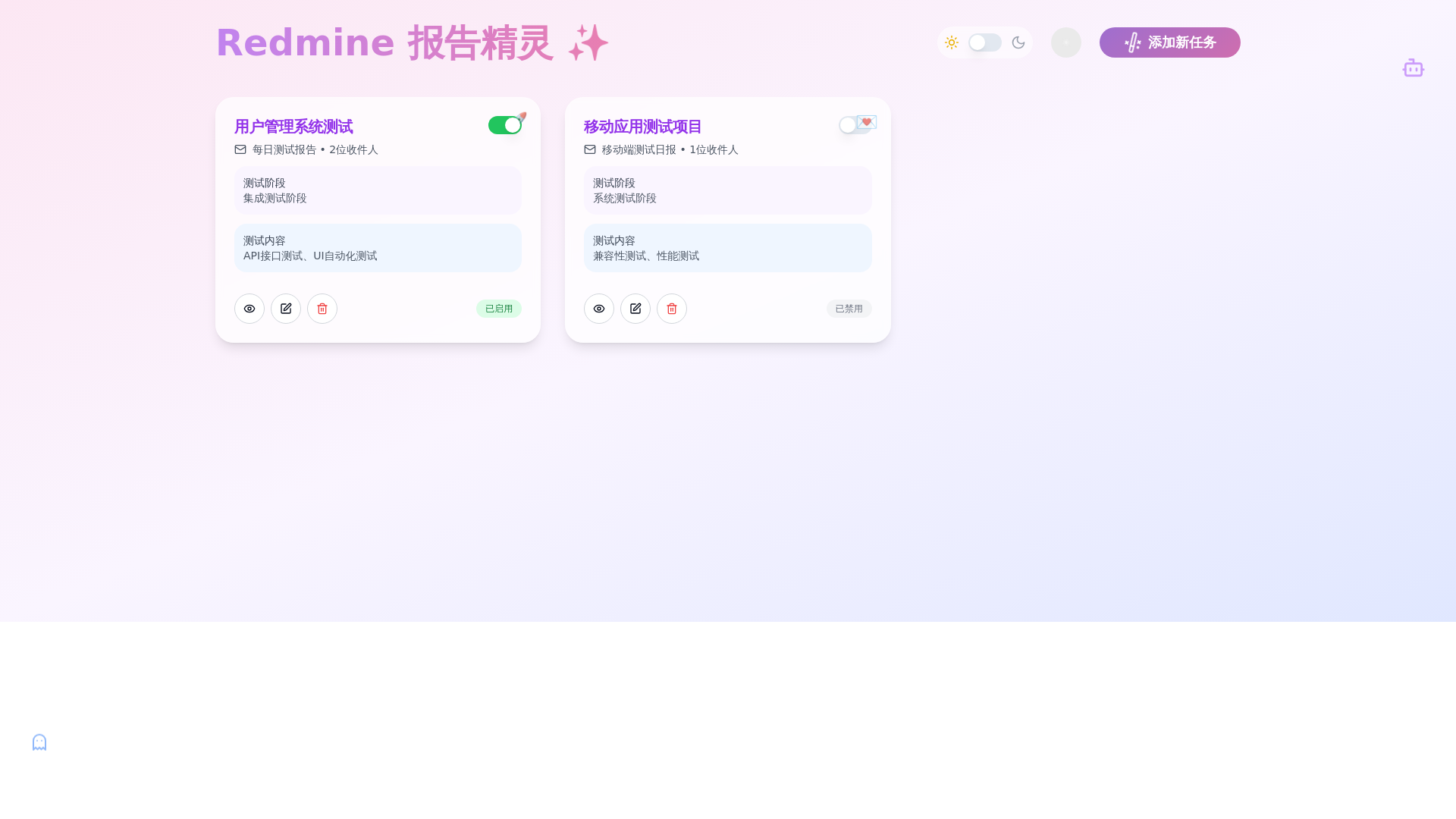Click 每日测试报告 • 2位收件人 text
1456x819 pixels.
click(315, 149)
